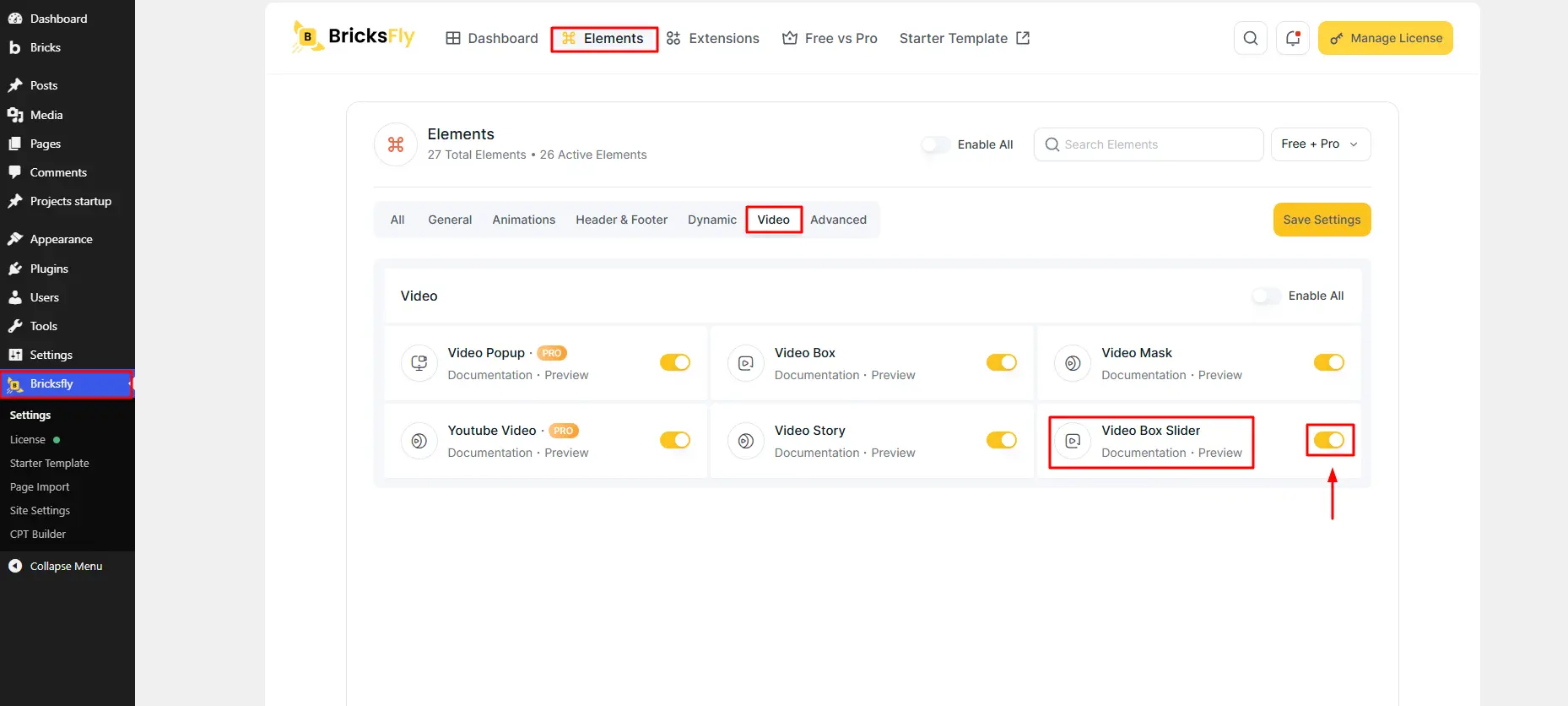Switch to the Animations tab
1568x706 pixels.
pyautogui.click(x=524, y=220)
